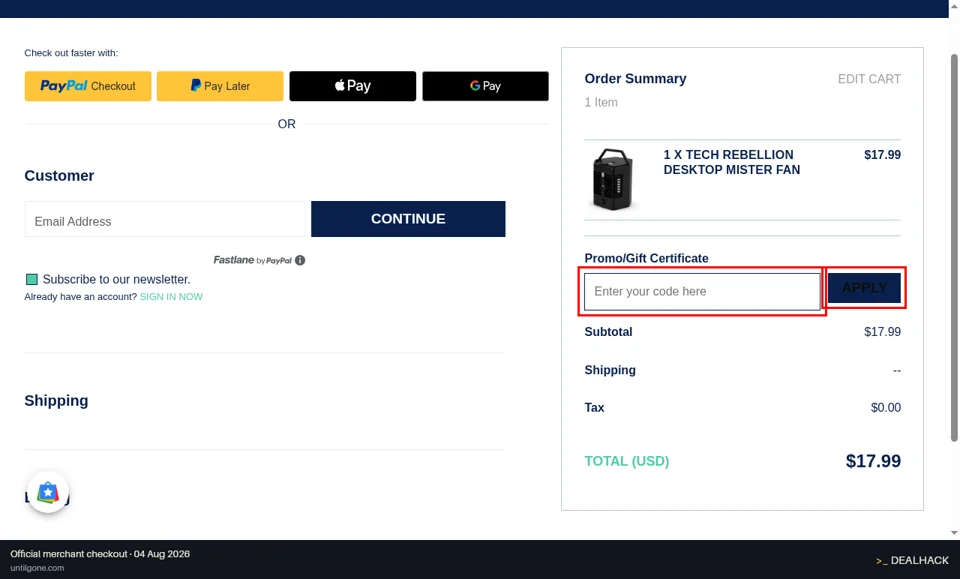
Task: Open the EDIT CART link
Action: pyautogui.click(x=869, y=79)
